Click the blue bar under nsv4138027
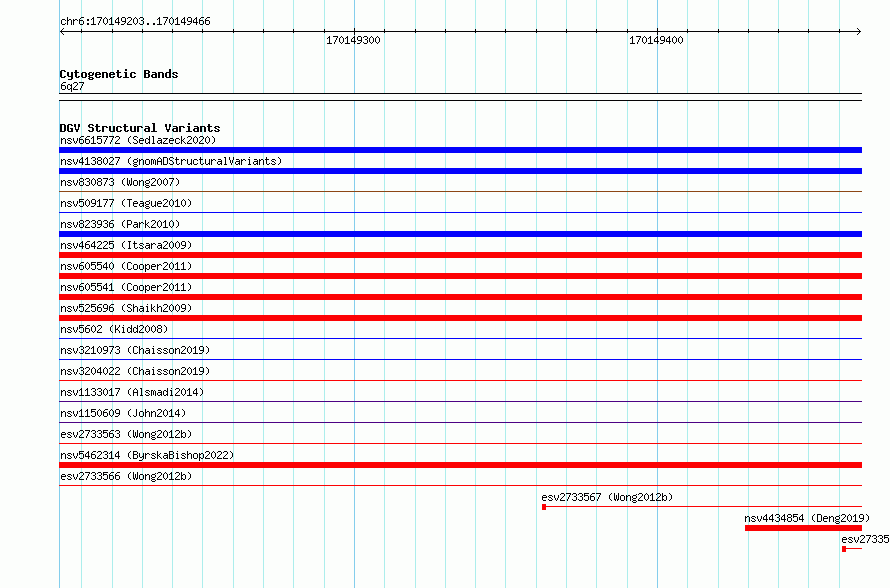This screenshot has width=890, height=588. pos(460,171)
